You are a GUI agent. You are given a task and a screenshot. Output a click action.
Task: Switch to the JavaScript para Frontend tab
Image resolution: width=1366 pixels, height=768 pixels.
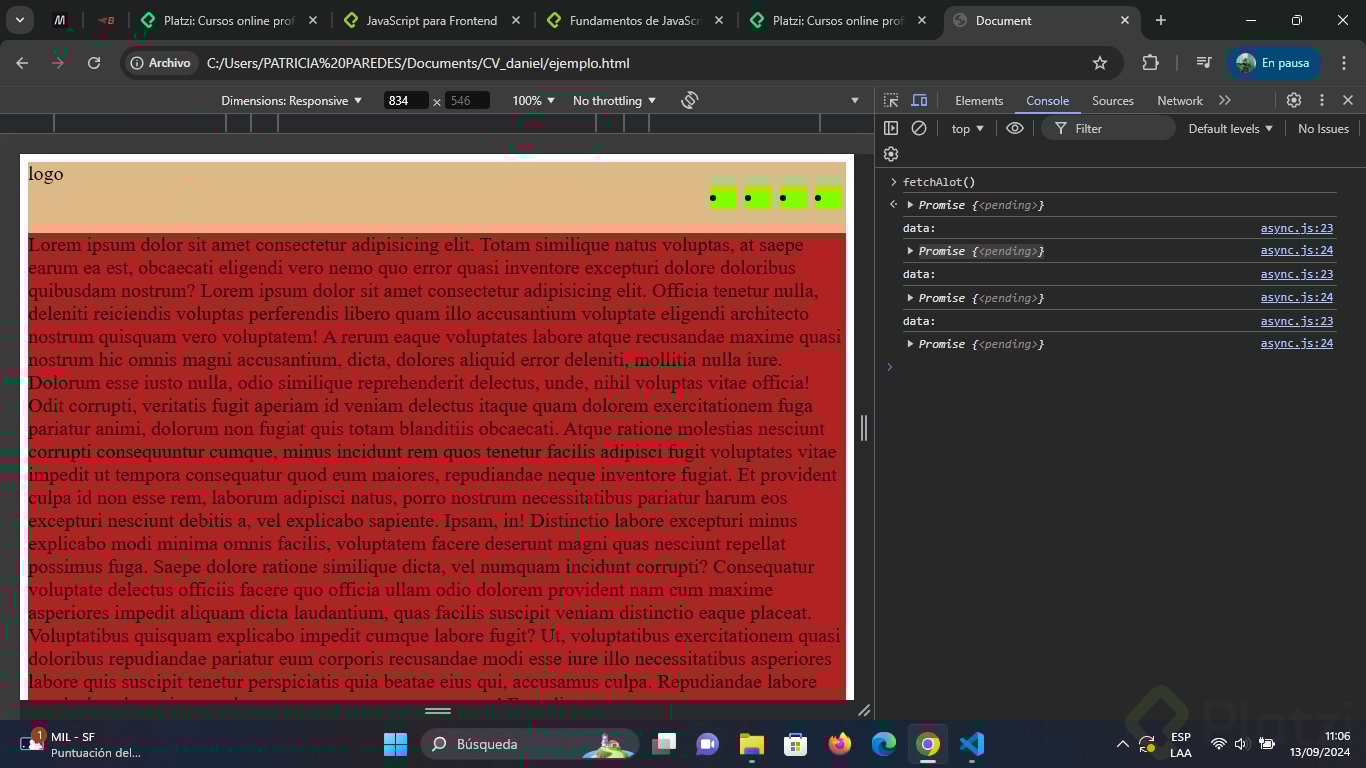pyautogui.click(x=432, y=20)
